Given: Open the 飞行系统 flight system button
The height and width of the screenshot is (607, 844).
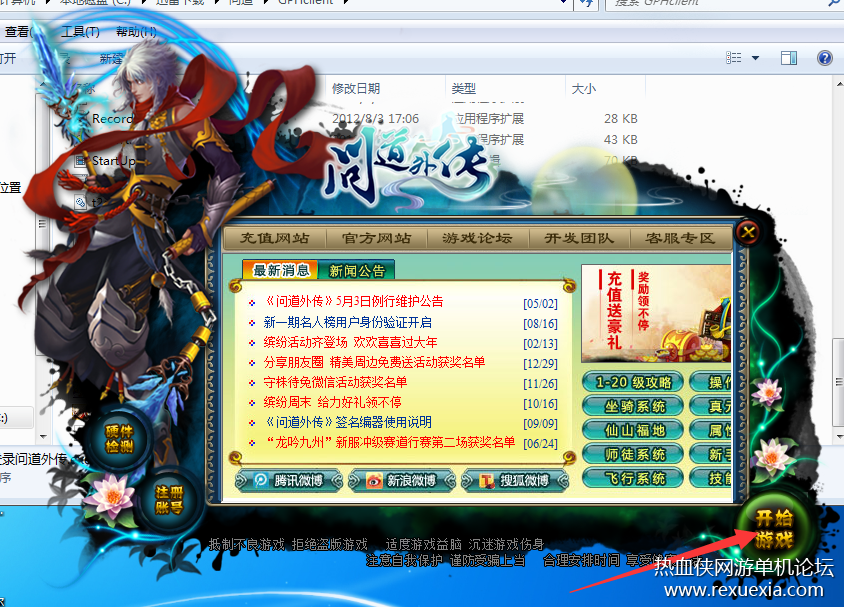Looking at the screenshot, I should pos(633,478).
